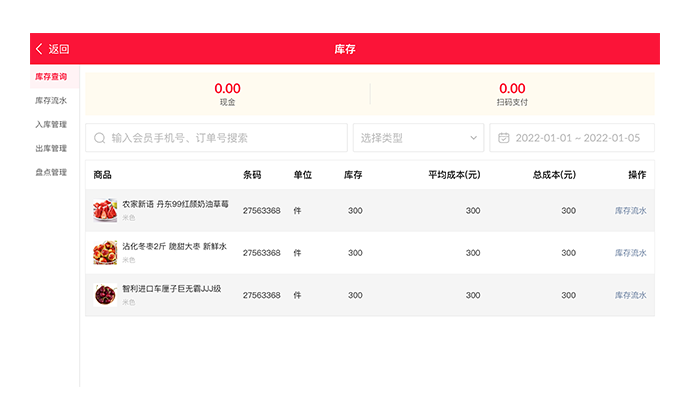This screenshot has height=420, width=690.
Task: Click unit 件 in strawberry row
Action: 297,210
